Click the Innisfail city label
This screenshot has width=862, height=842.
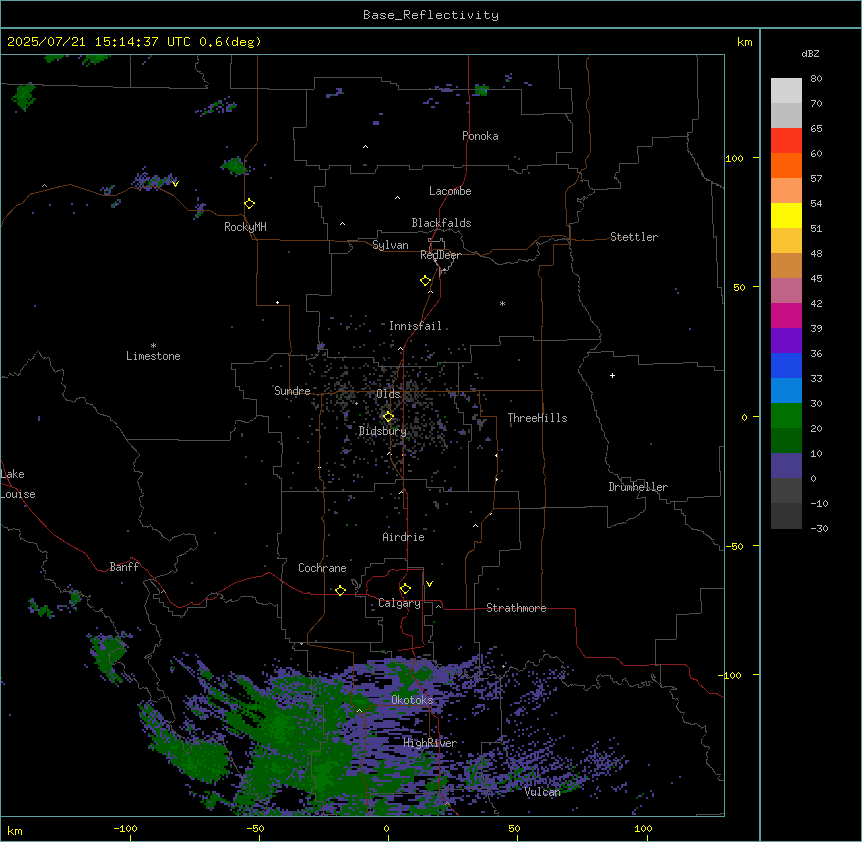point(415,326)
